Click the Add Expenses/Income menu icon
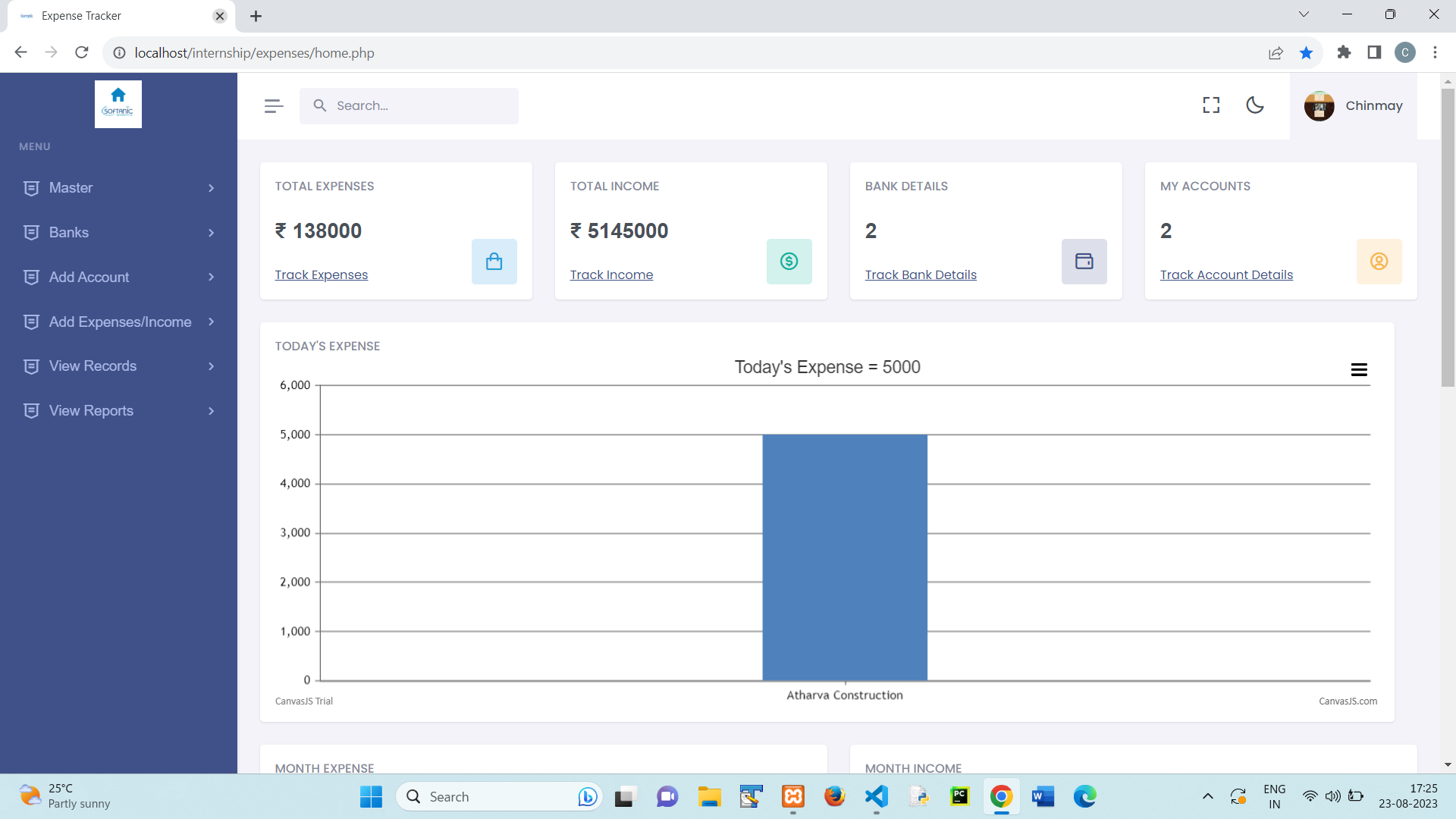Image resolution: width=1456 pixels, height=819 pixels. pyautogui.click(x=31, y=322)
